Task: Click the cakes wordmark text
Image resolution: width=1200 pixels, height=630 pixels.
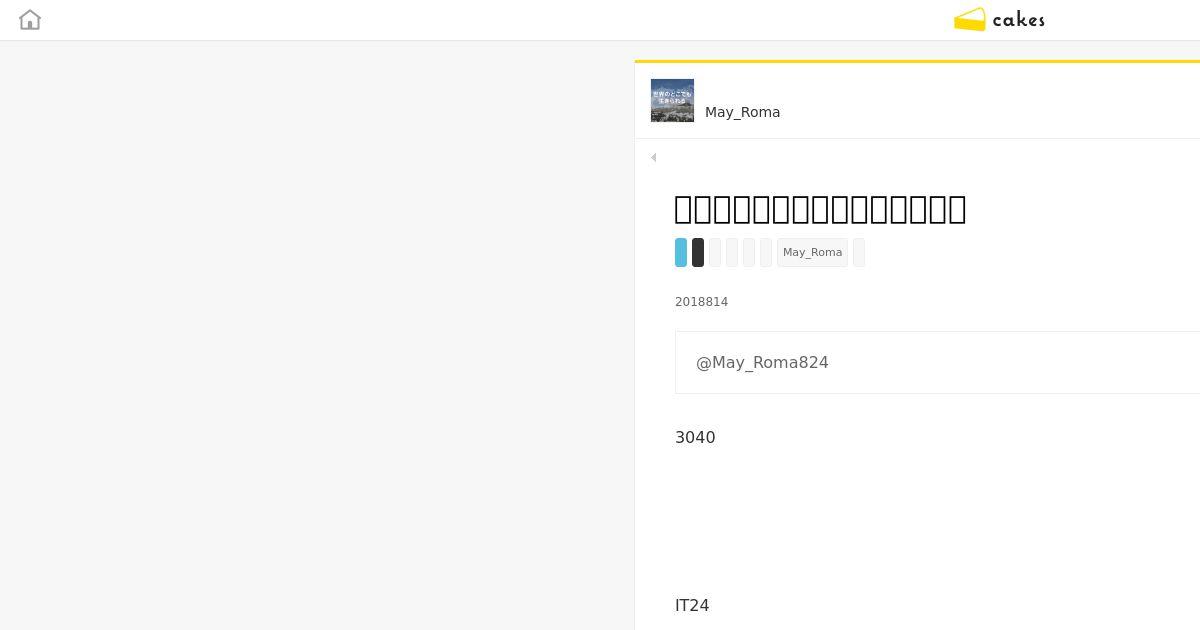Action: [1019, 20]
